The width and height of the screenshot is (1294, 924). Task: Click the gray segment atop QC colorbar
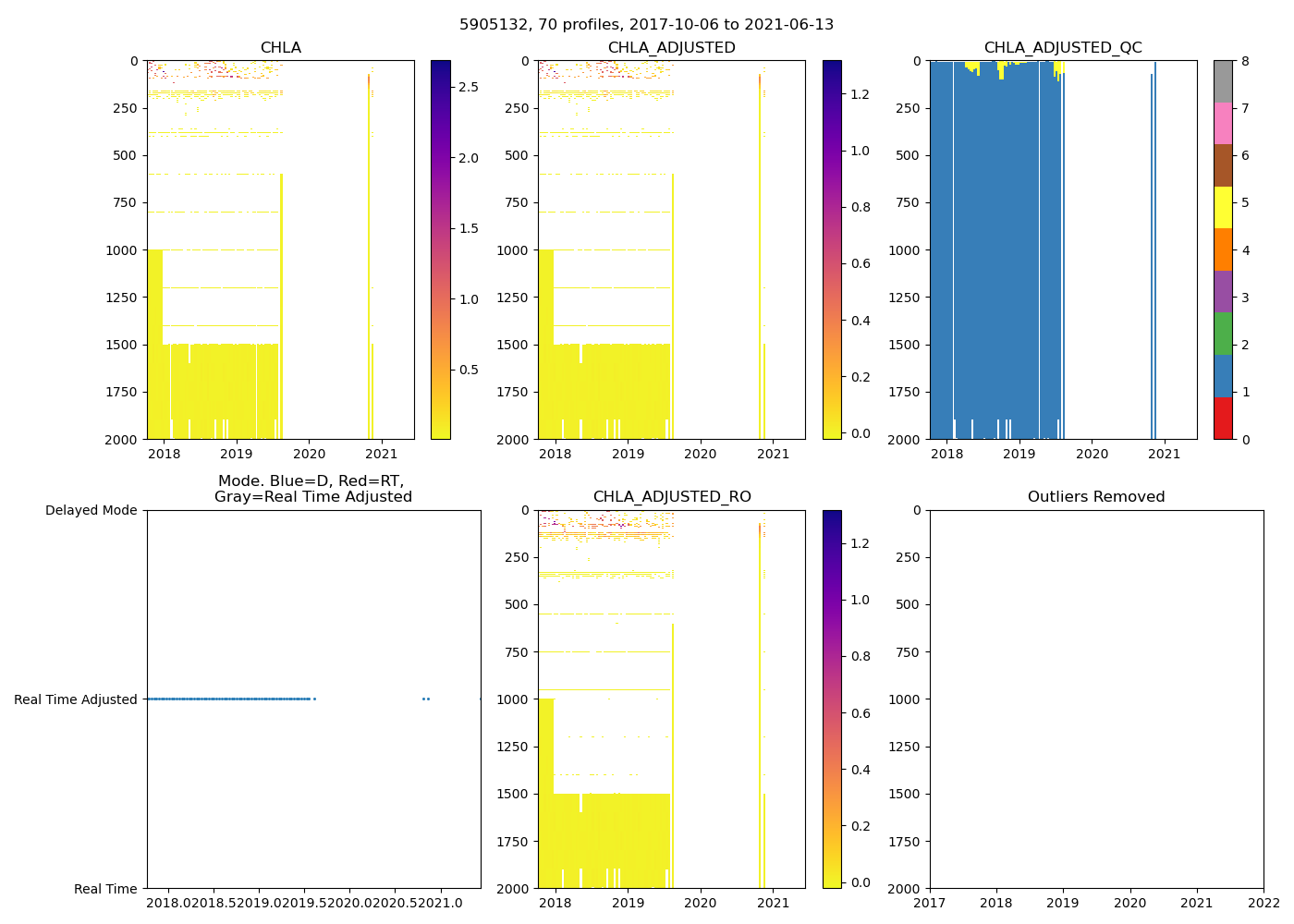coord(1223,81)
